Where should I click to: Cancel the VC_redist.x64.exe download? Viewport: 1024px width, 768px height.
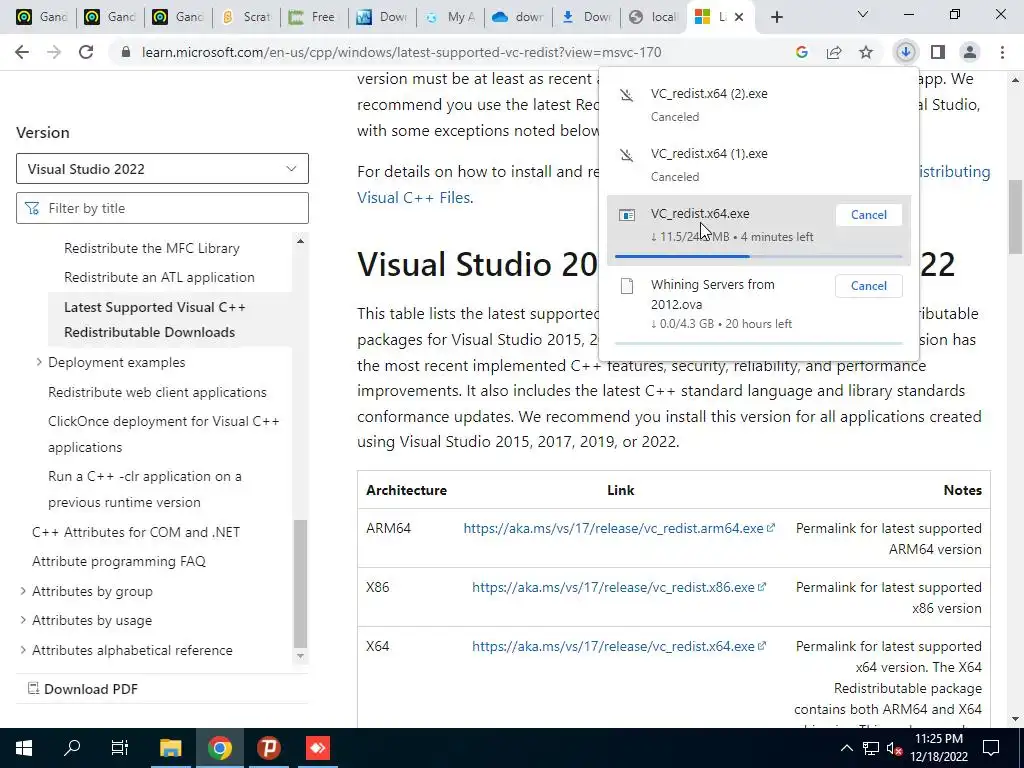click(869, 215)
